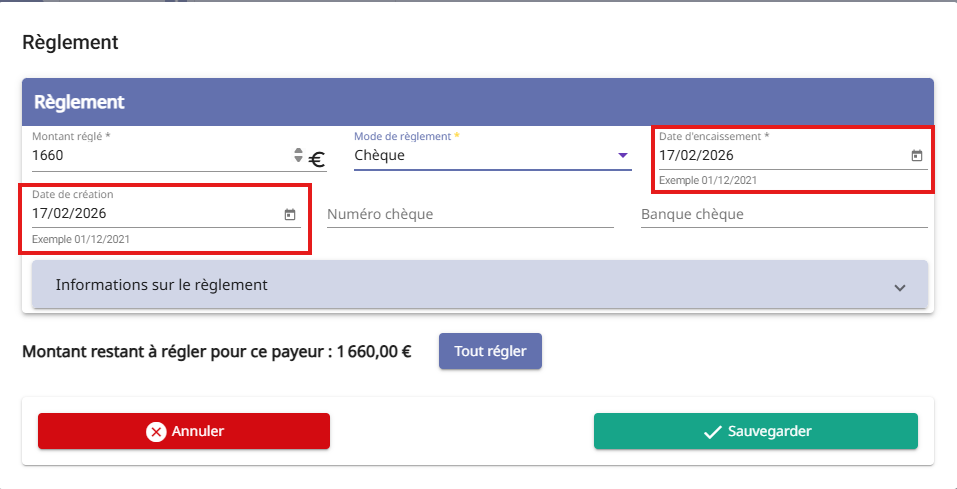The image size is (957, 489).
Task: Focus the Numéro chèque input
Action: [x=470, y=214]
